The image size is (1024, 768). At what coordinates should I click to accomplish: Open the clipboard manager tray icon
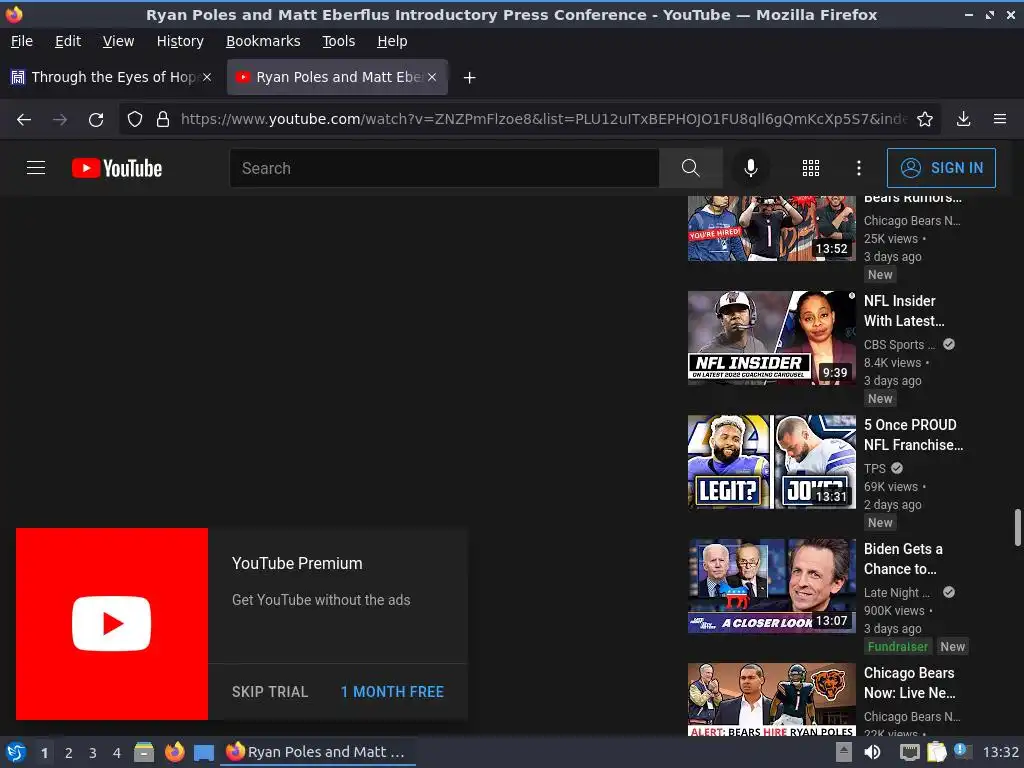tap(936, 752)
